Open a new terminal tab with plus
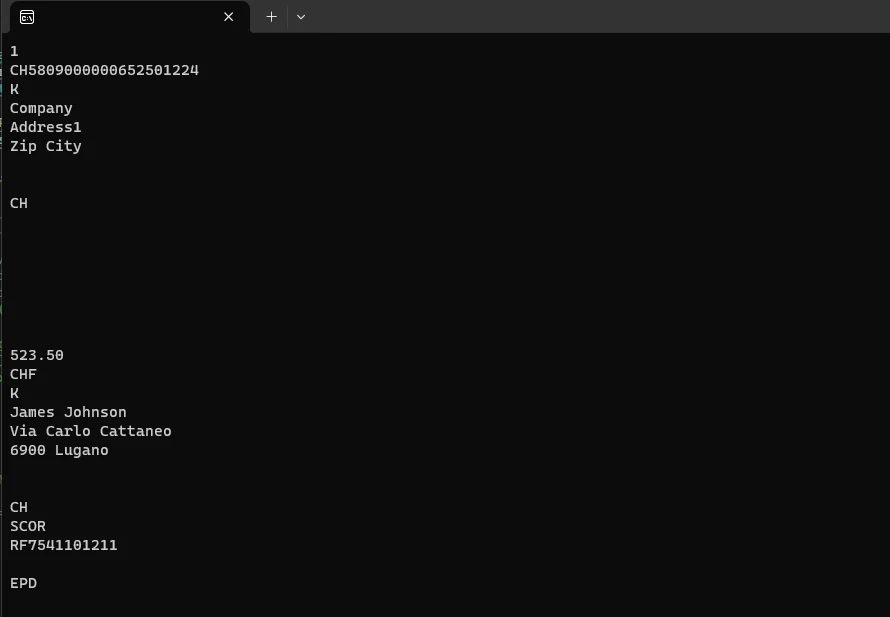The width and height of the screenshot is (890, 617). click(271, 17)
